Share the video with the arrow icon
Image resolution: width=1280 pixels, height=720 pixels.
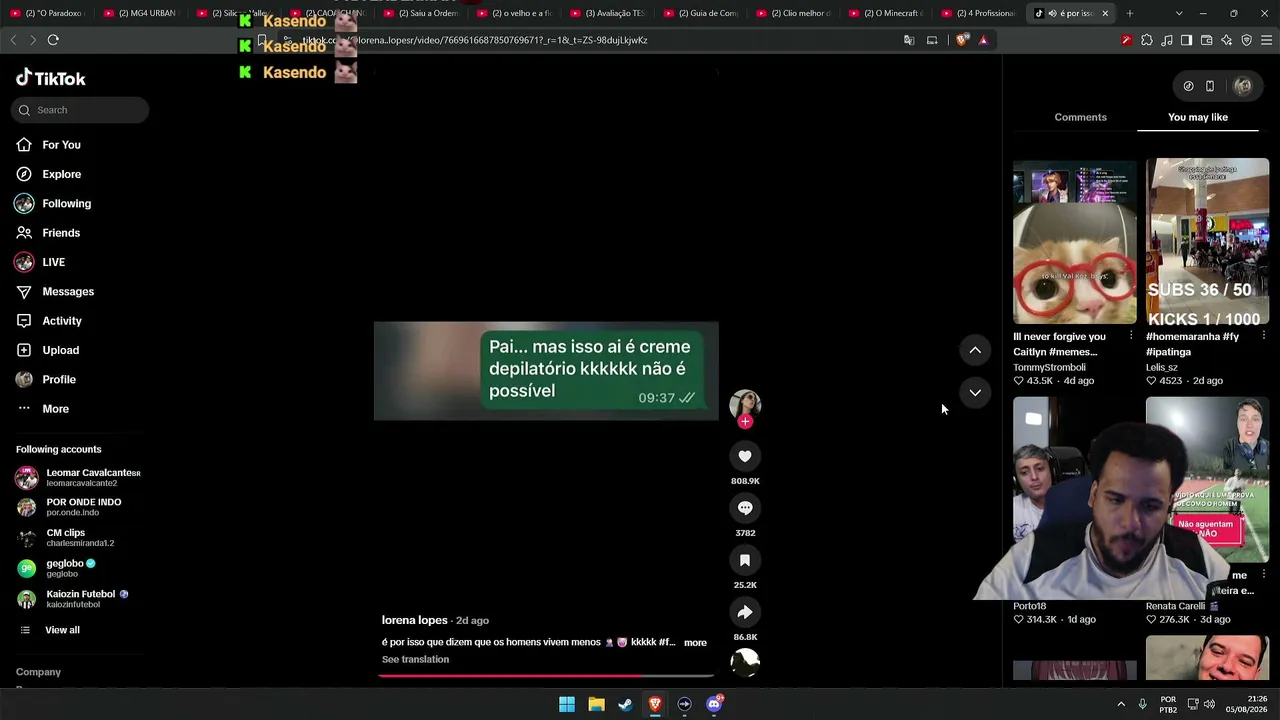click(x=745, y=612)
